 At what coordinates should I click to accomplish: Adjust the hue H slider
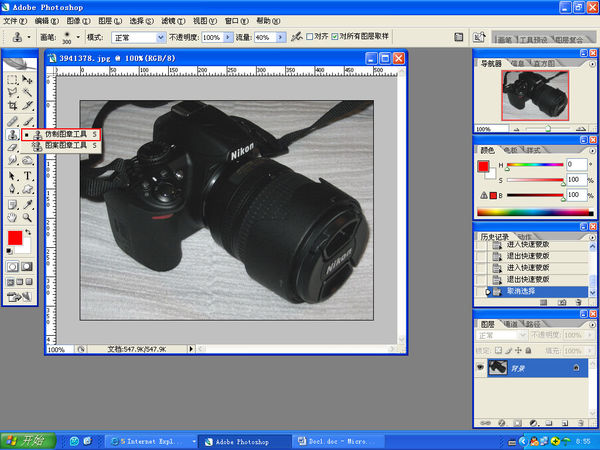[535, 165]
